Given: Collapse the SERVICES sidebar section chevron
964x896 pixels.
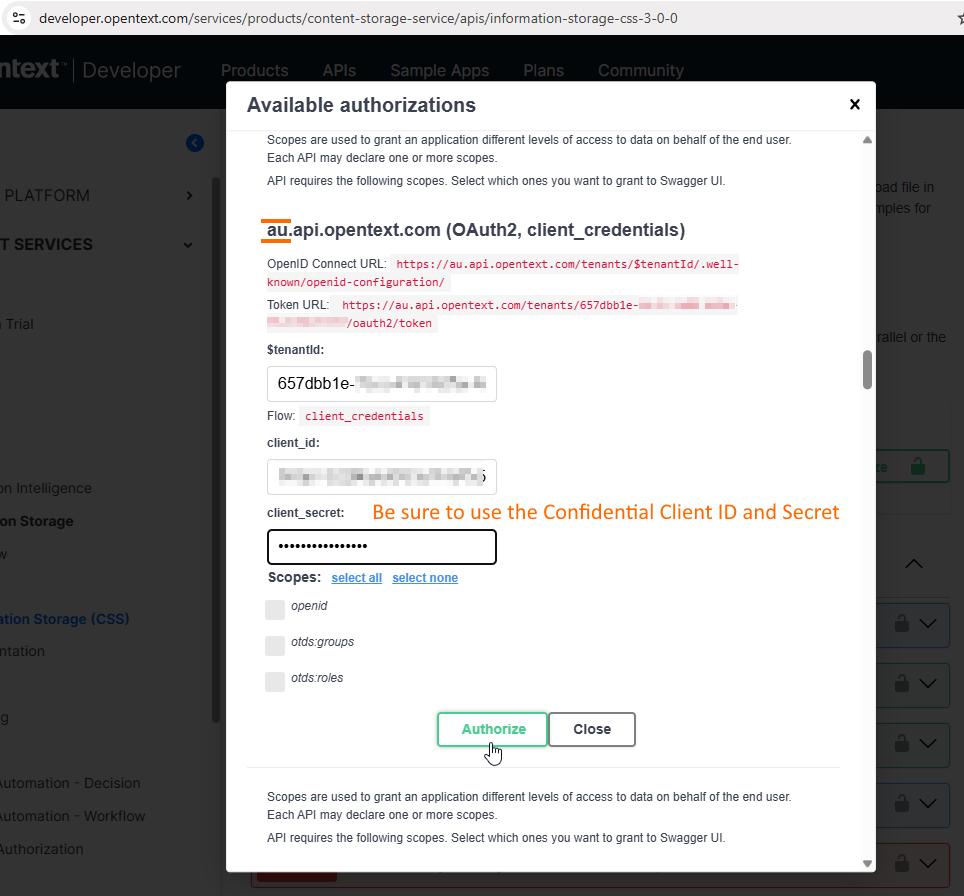Looking at the screenshot, I should coord(188,245).
